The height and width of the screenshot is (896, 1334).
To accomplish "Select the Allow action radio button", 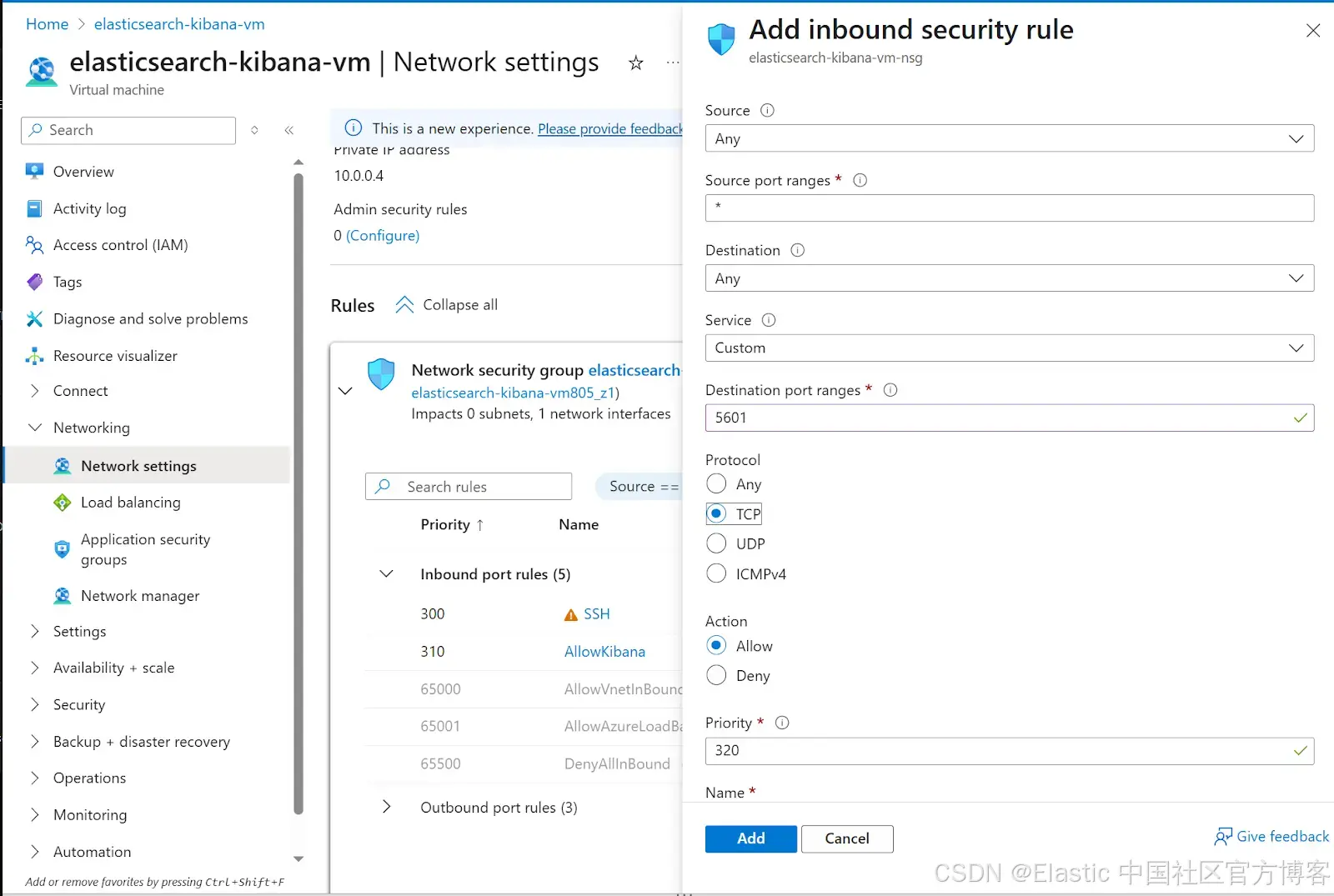I will pyautogui.click(x=716, y=645).
